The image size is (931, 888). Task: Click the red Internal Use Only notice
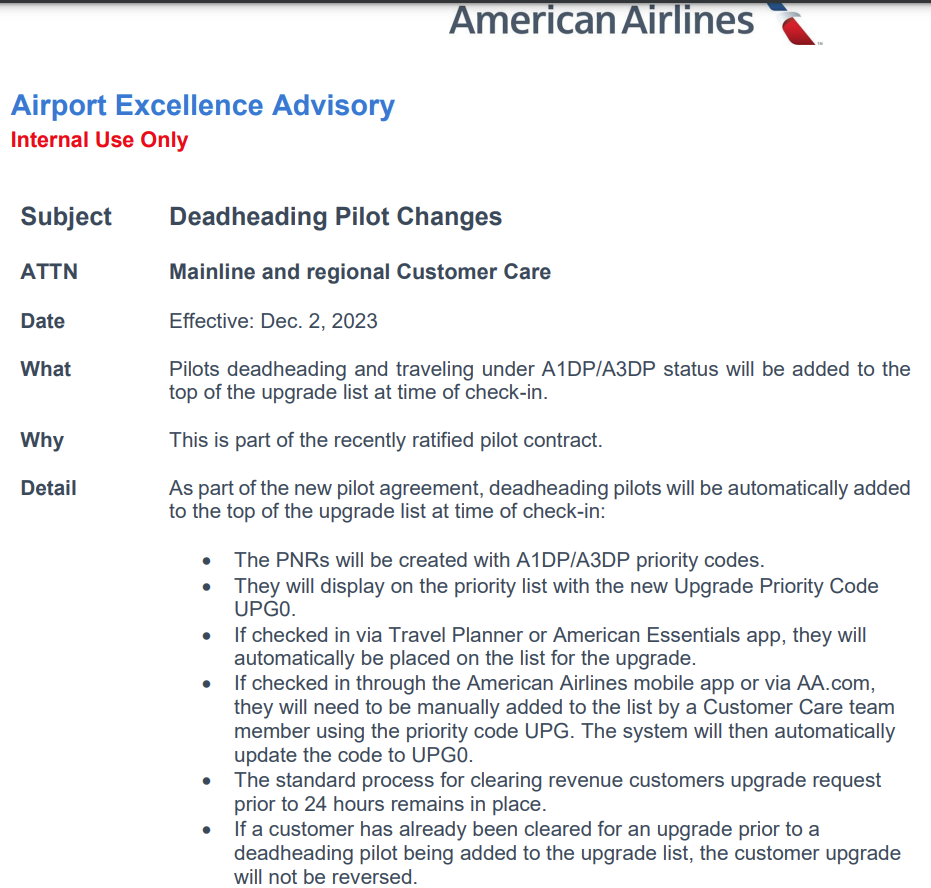coord(99,140)
